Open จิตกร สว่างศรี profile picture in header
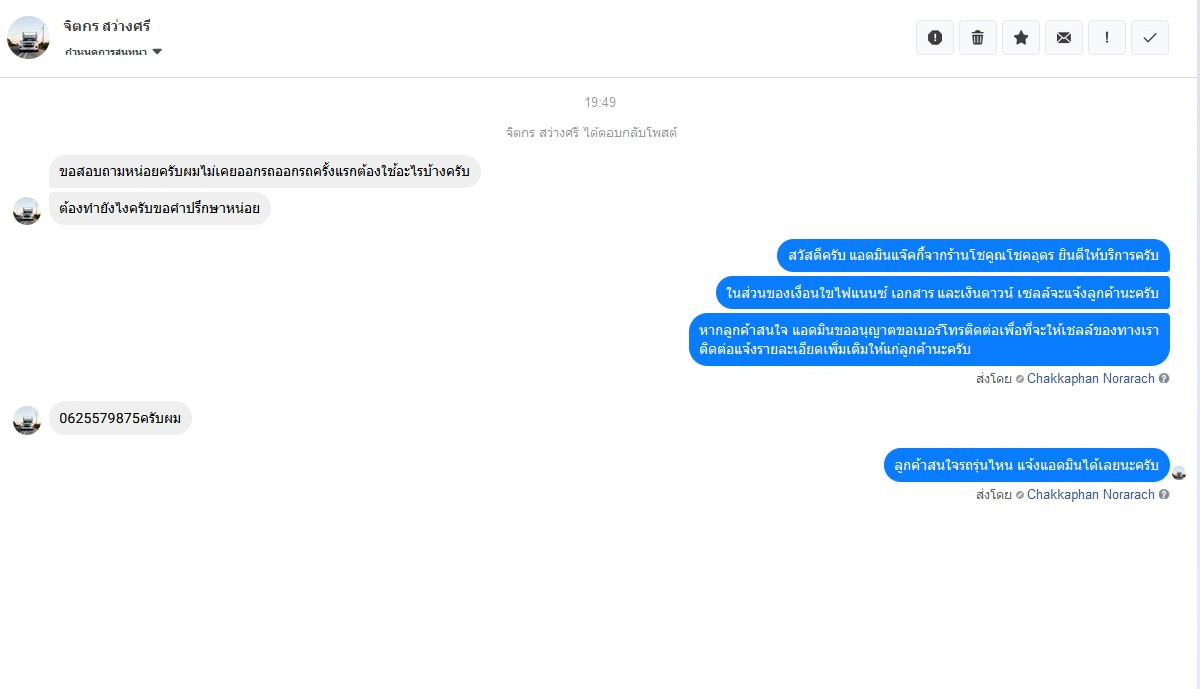1200x689 pixels. (28, 38)
